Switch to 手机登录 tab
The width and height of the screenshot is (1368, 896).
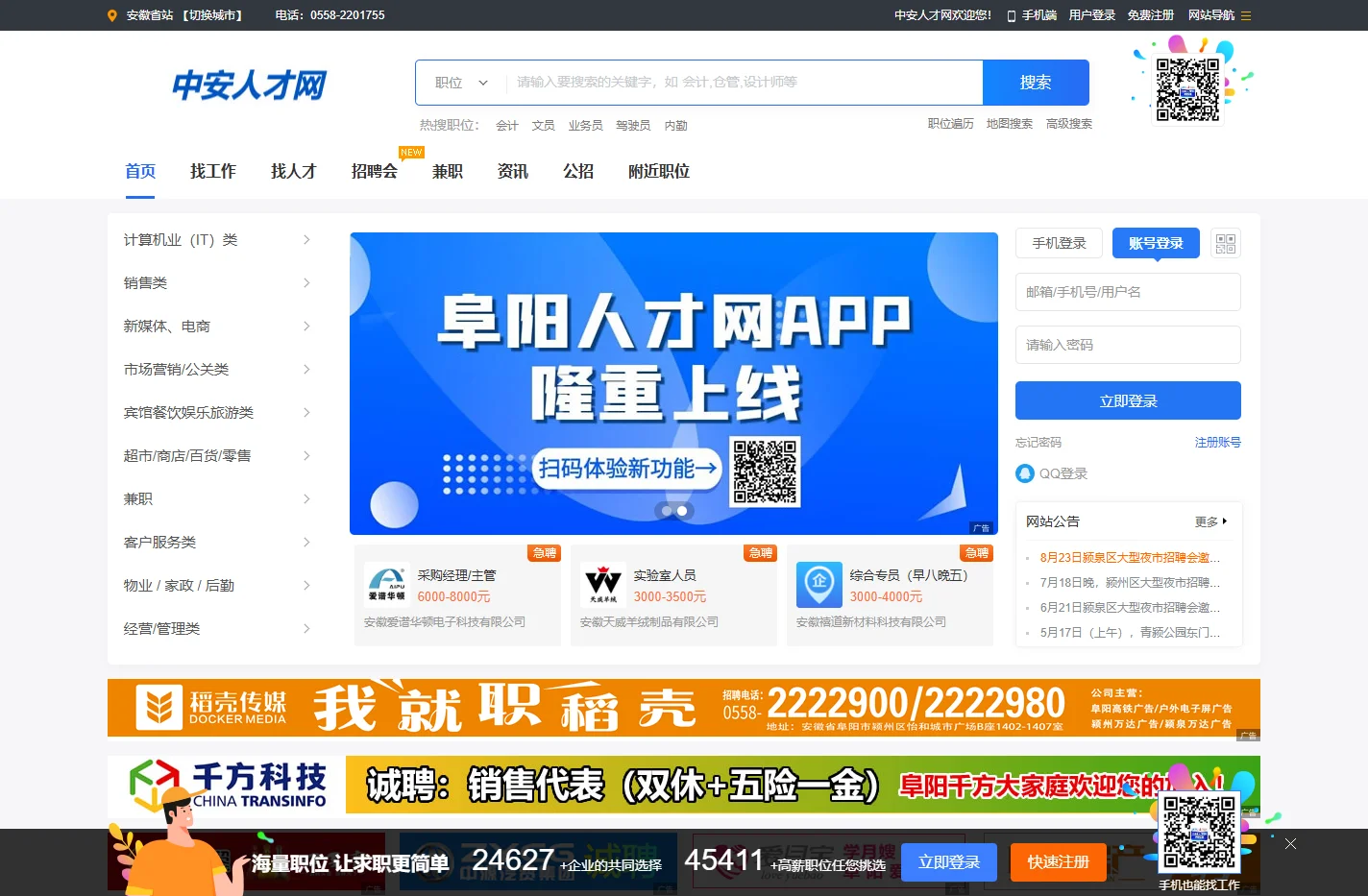[1059, 243]
